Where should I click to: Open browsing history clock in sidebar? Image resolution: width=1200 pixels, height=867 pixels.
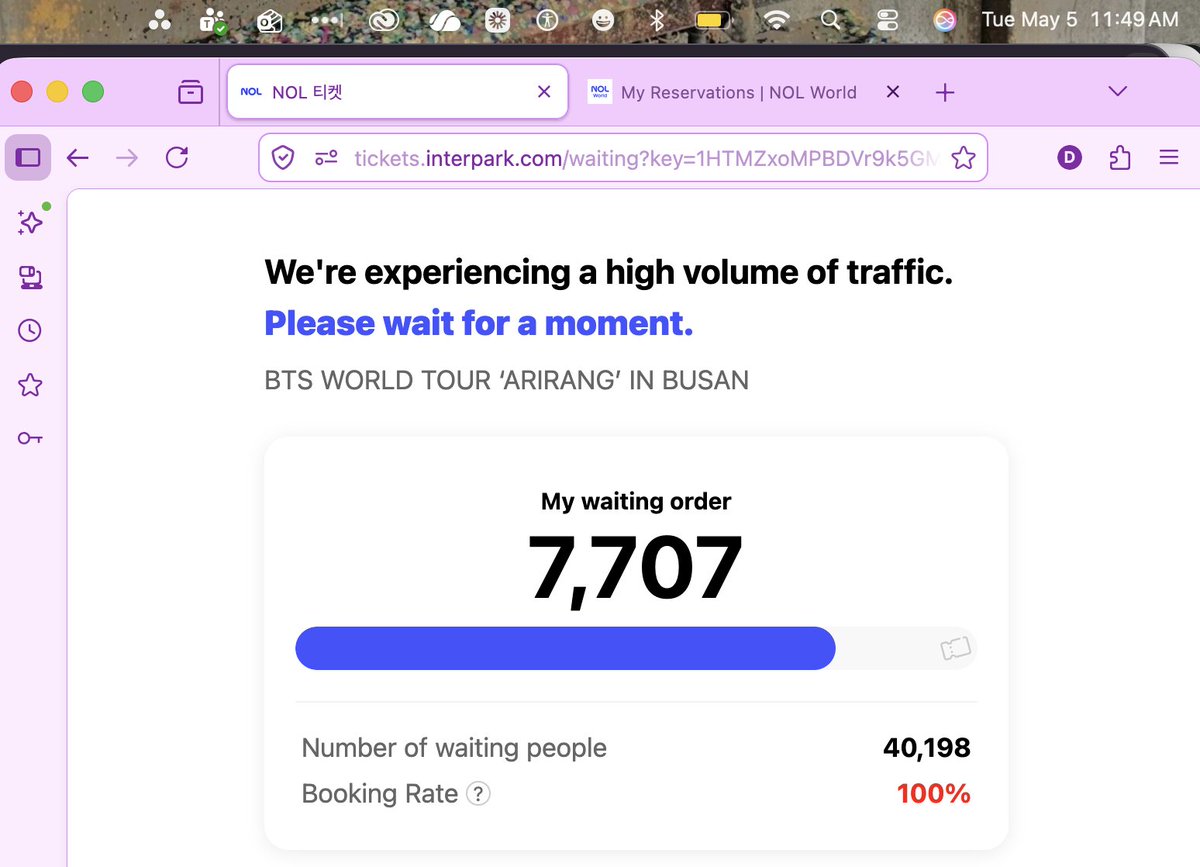click(30, 330)
